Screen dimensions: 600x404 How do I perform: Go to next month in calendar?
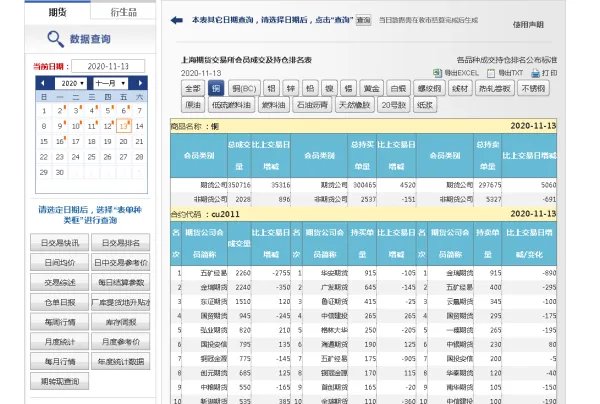pyautogui.click(x=140, y=83)
